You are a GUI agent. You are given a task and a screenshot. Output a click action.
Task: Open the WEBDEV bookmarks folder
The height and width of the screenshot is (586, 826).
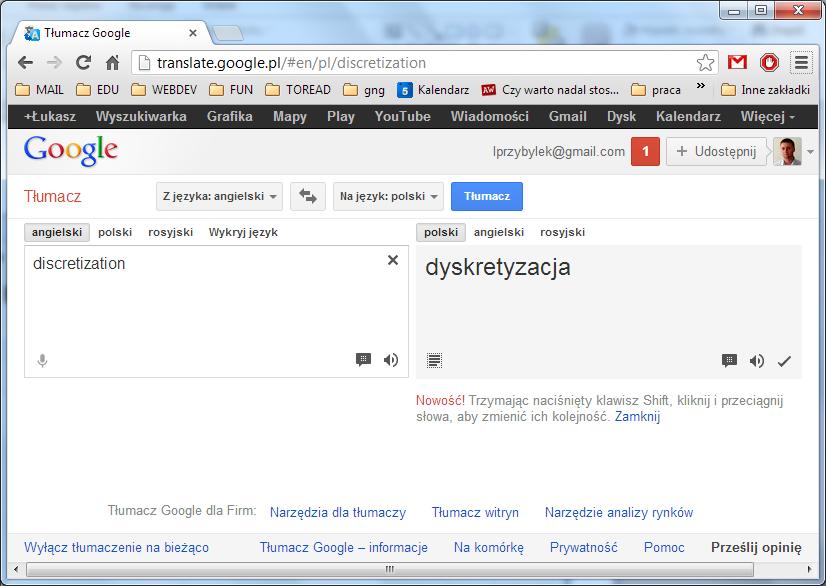(164, 90)
